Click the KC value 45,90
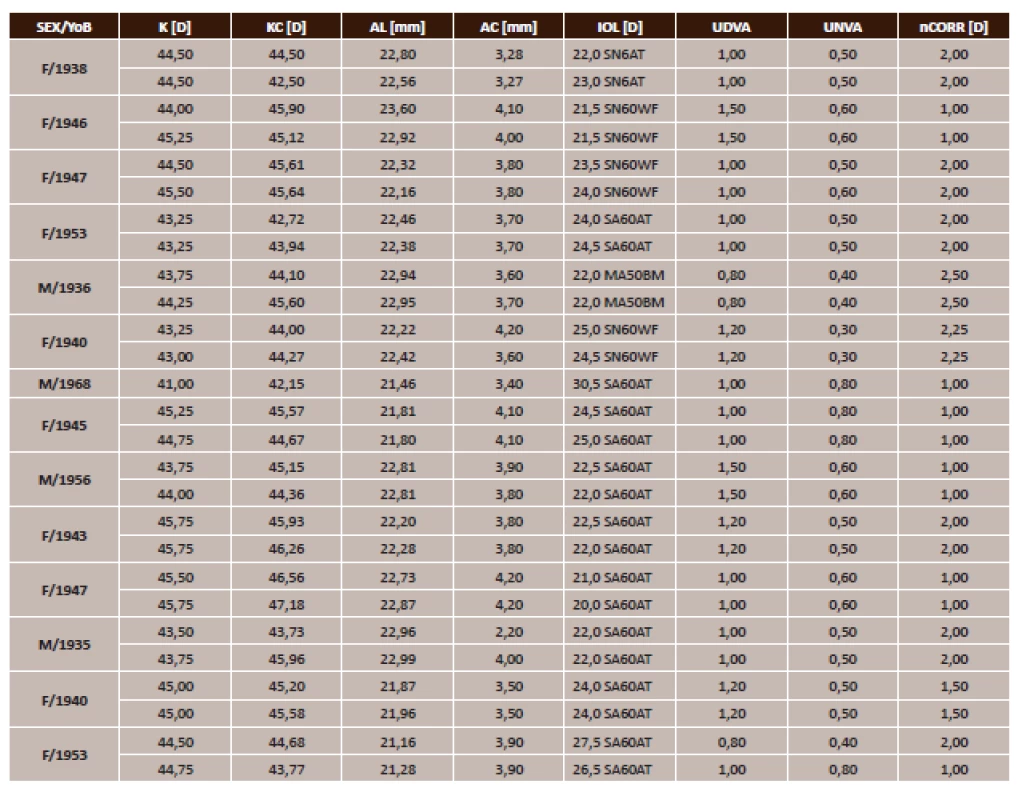This screenshot has width=1030, height=800. (286, 109)
